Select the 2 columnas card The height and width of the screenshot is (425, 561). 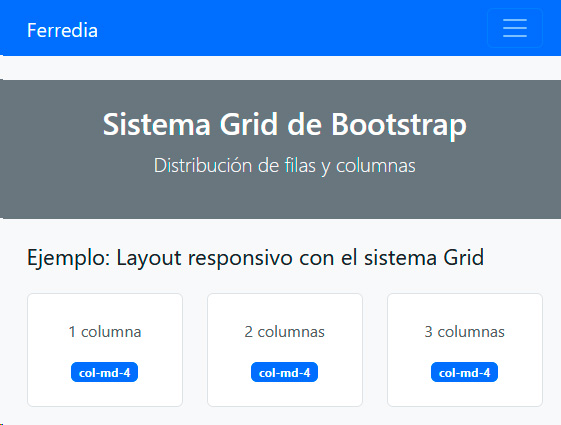pos(285,350)
